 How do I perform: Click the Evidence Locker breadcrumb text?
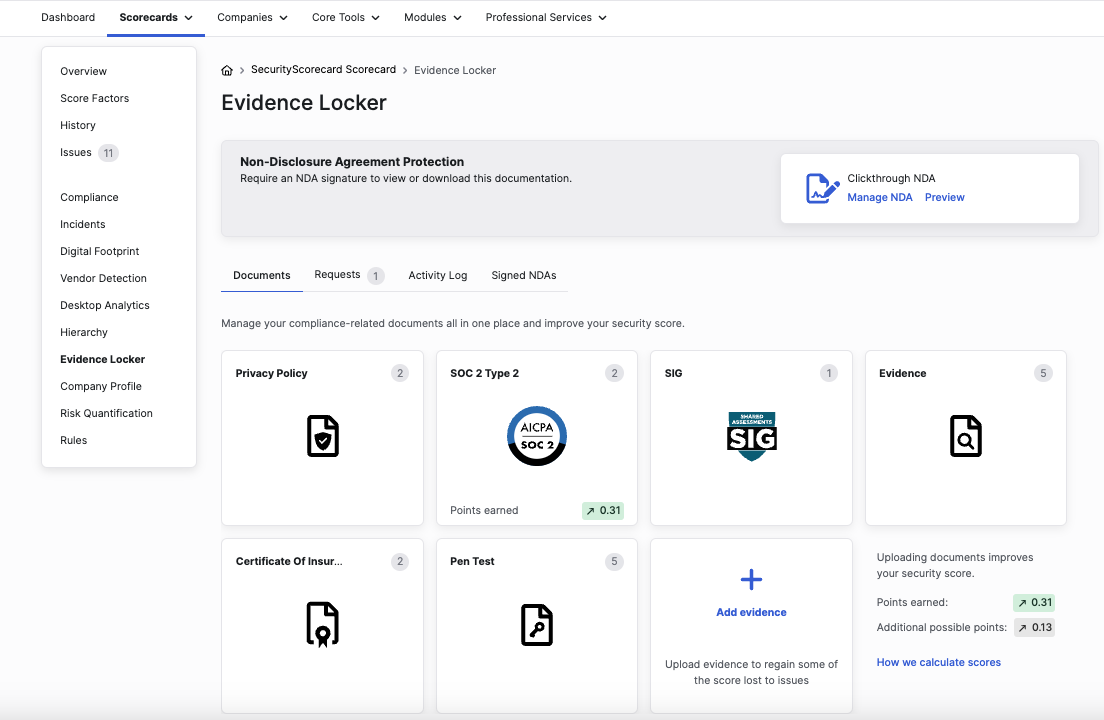click(455, 70)
